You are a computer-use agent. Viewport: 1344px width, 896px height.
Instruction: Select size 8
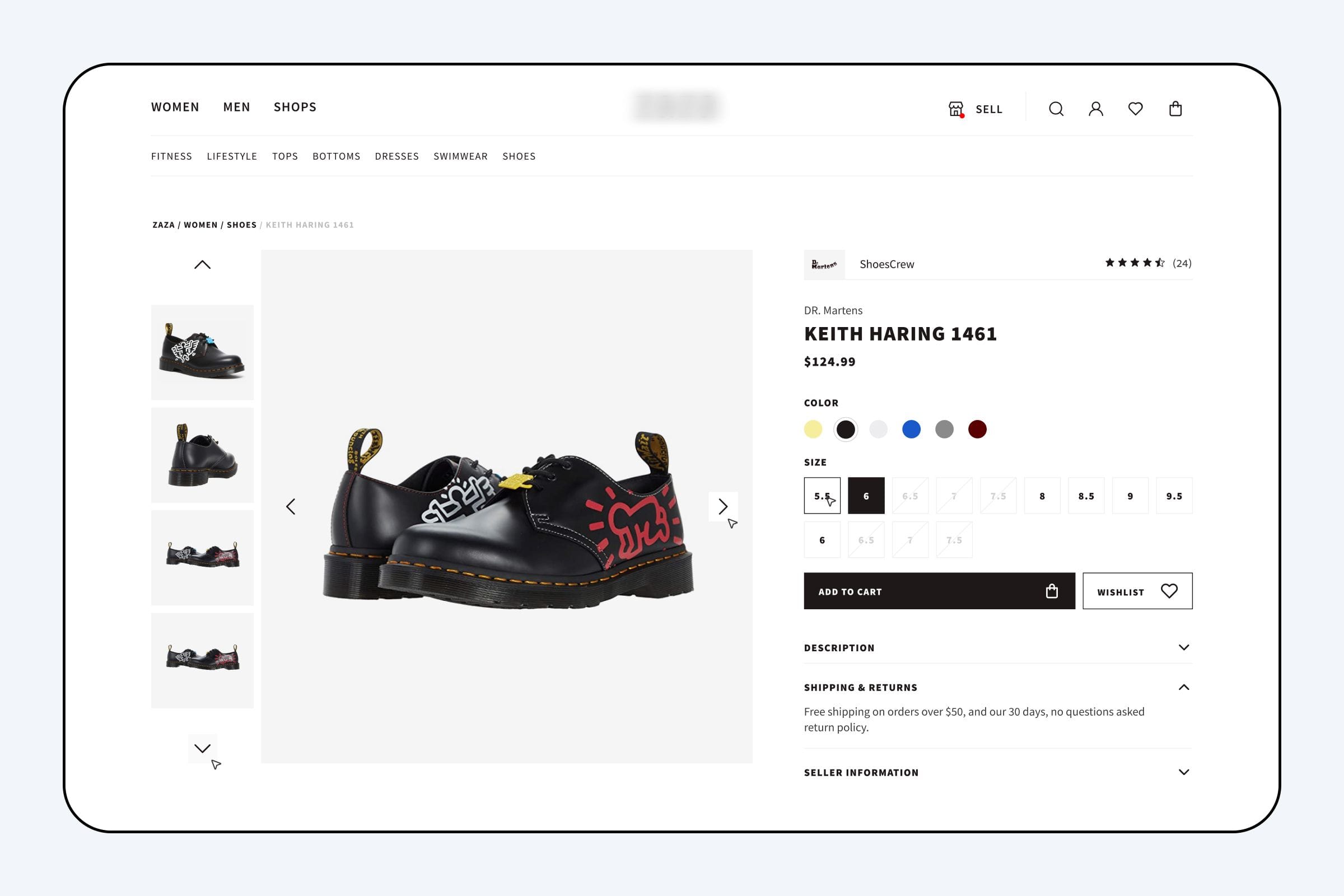point(1042,496)
